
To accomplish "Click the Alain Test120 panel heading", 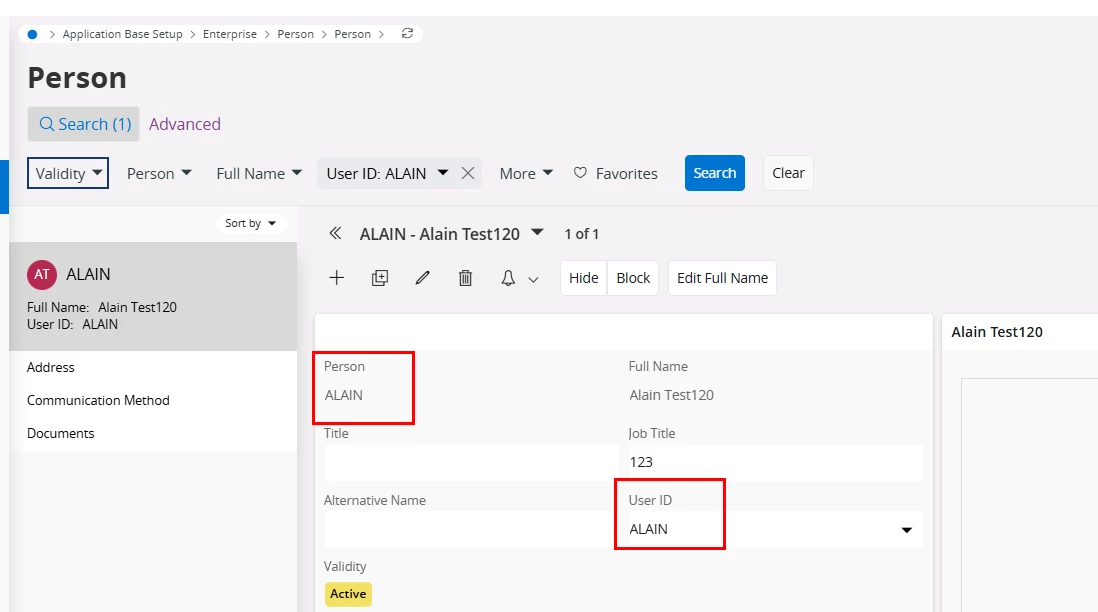I will pyautogui.click(x=997, y=332).
